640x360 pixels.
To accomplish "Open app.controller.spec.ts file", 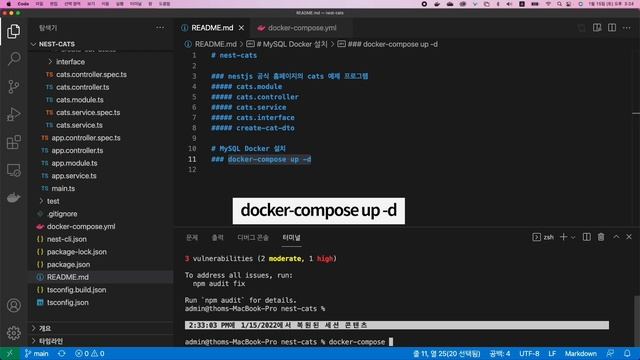I will 86,138.
